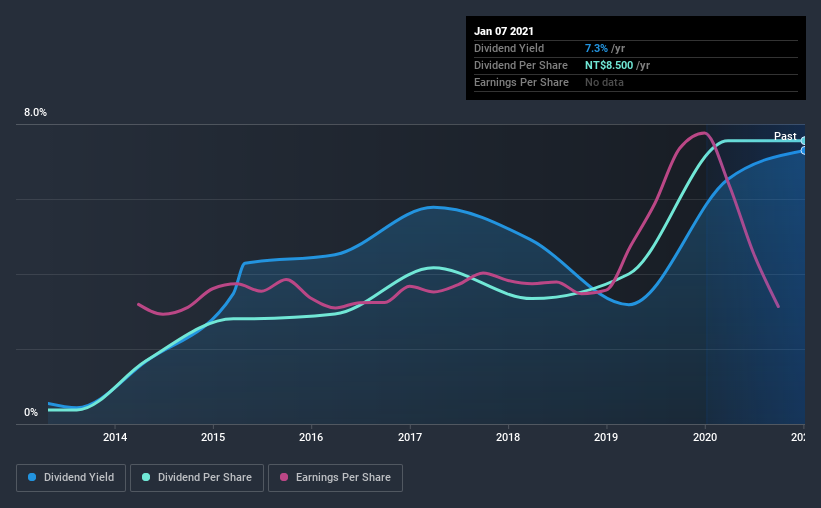Toggle the Dividend Yield legend button
821x508 pixels.
[71, 478]
